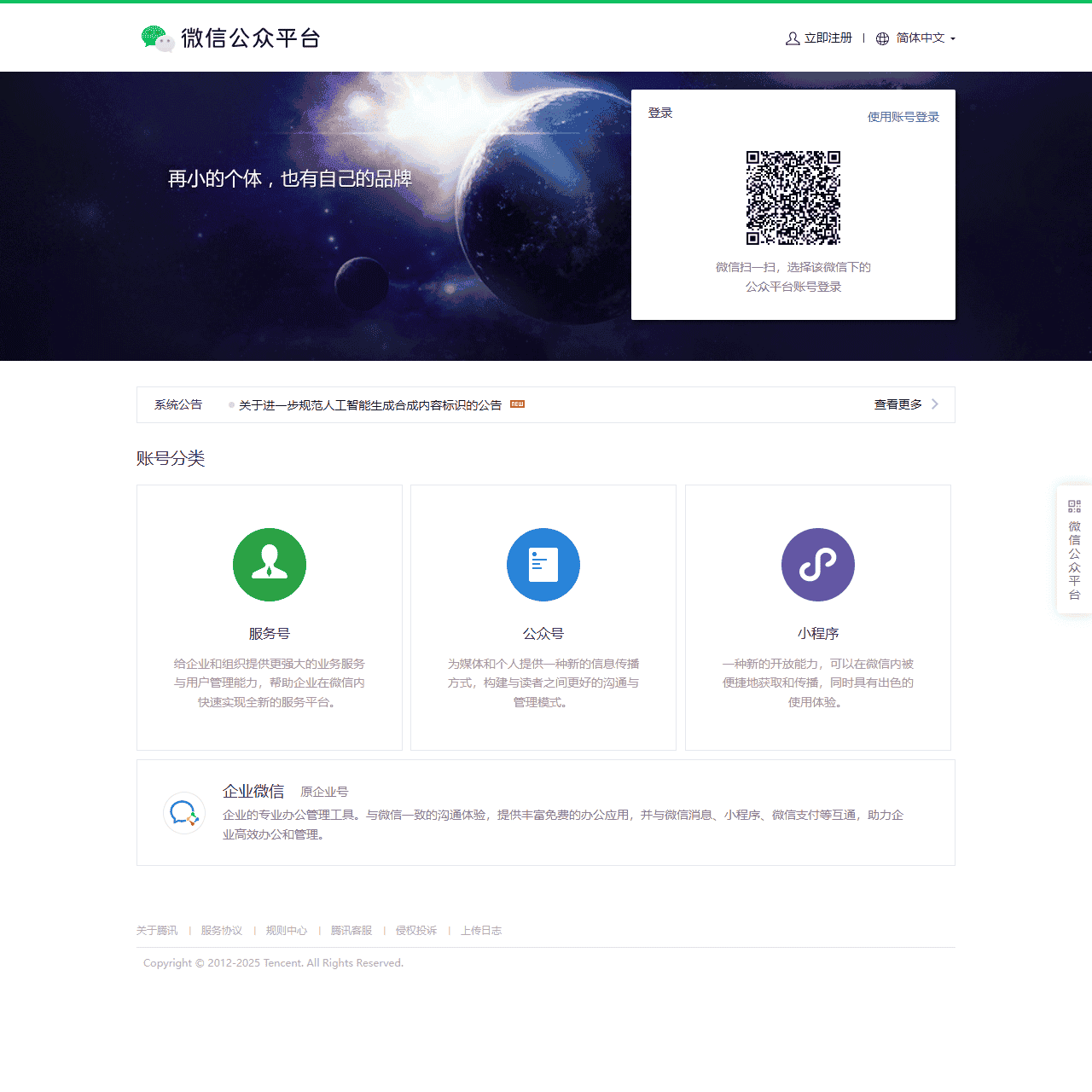Click 规则中心 in the footer

(x=286, y=931)
